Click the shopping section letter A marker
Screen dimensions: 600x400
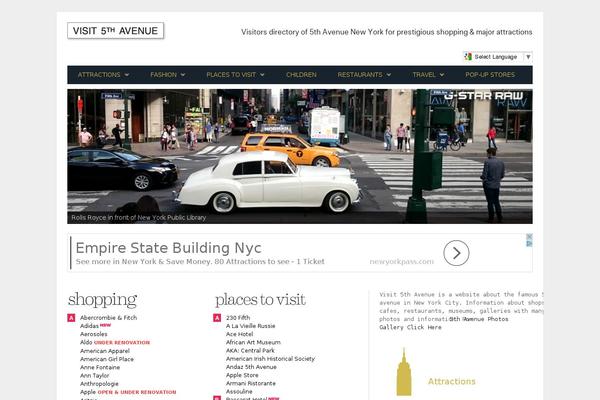[x=71, y=318]
